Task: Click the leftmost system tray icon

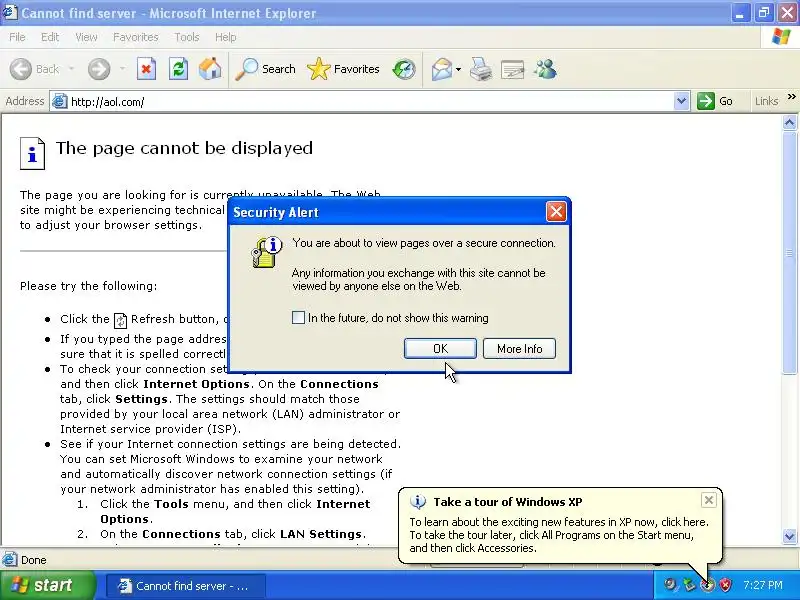Action: pyautogui.click(x=670, y=585)
